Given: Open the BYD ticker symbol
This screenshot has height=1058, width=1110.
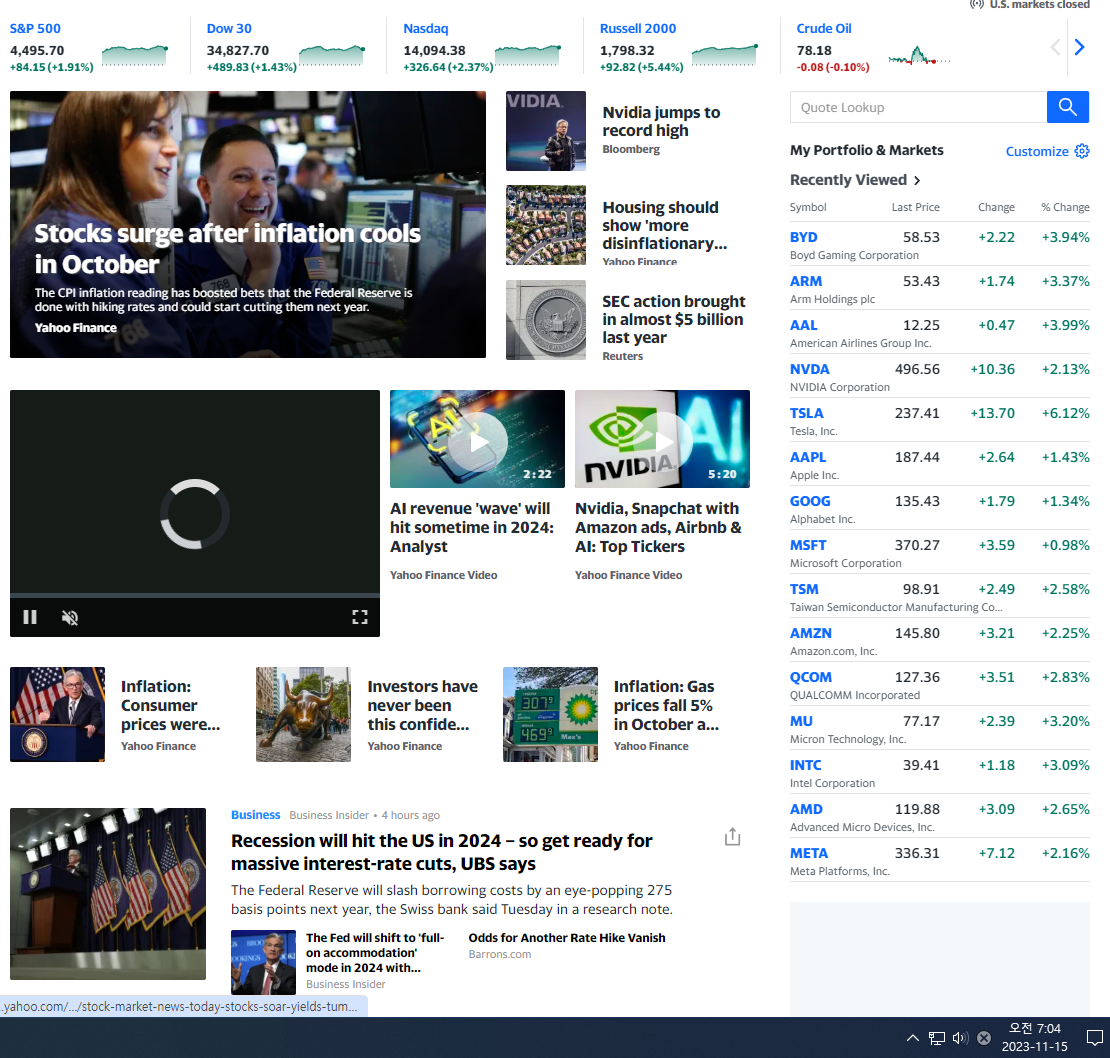Looking at the screenshot, I should pos(803,237).
